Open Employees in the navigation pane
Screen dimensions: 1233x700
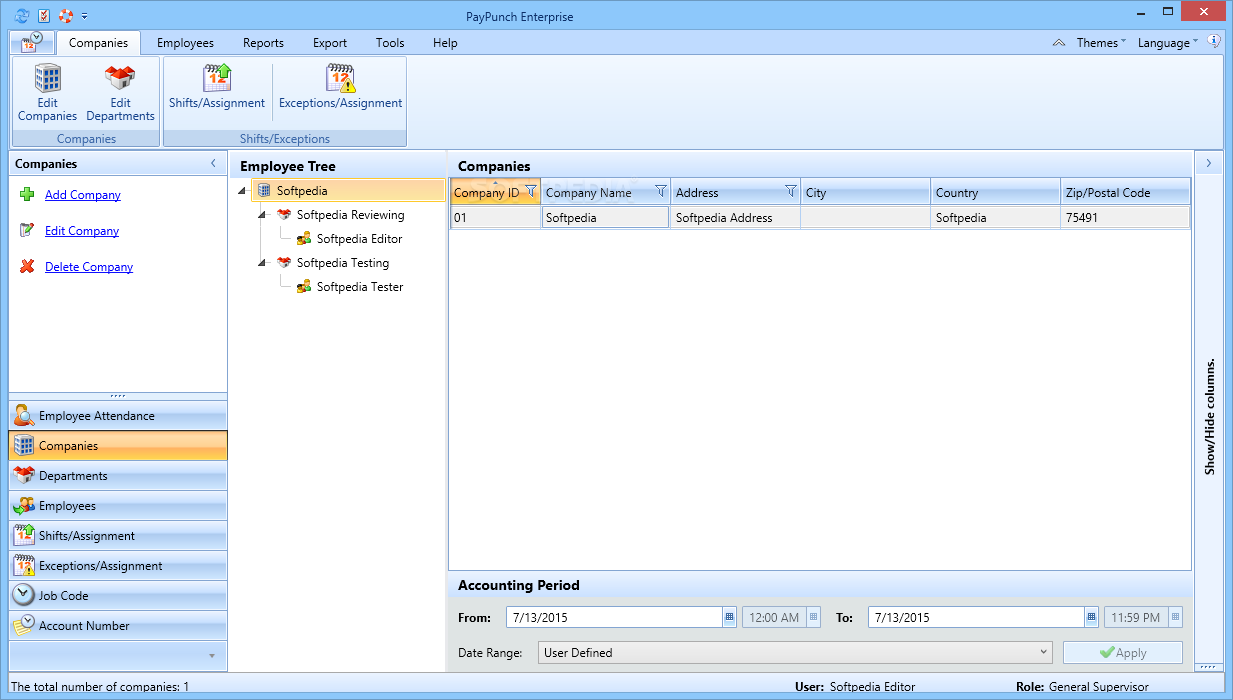(x=118, y=506)
